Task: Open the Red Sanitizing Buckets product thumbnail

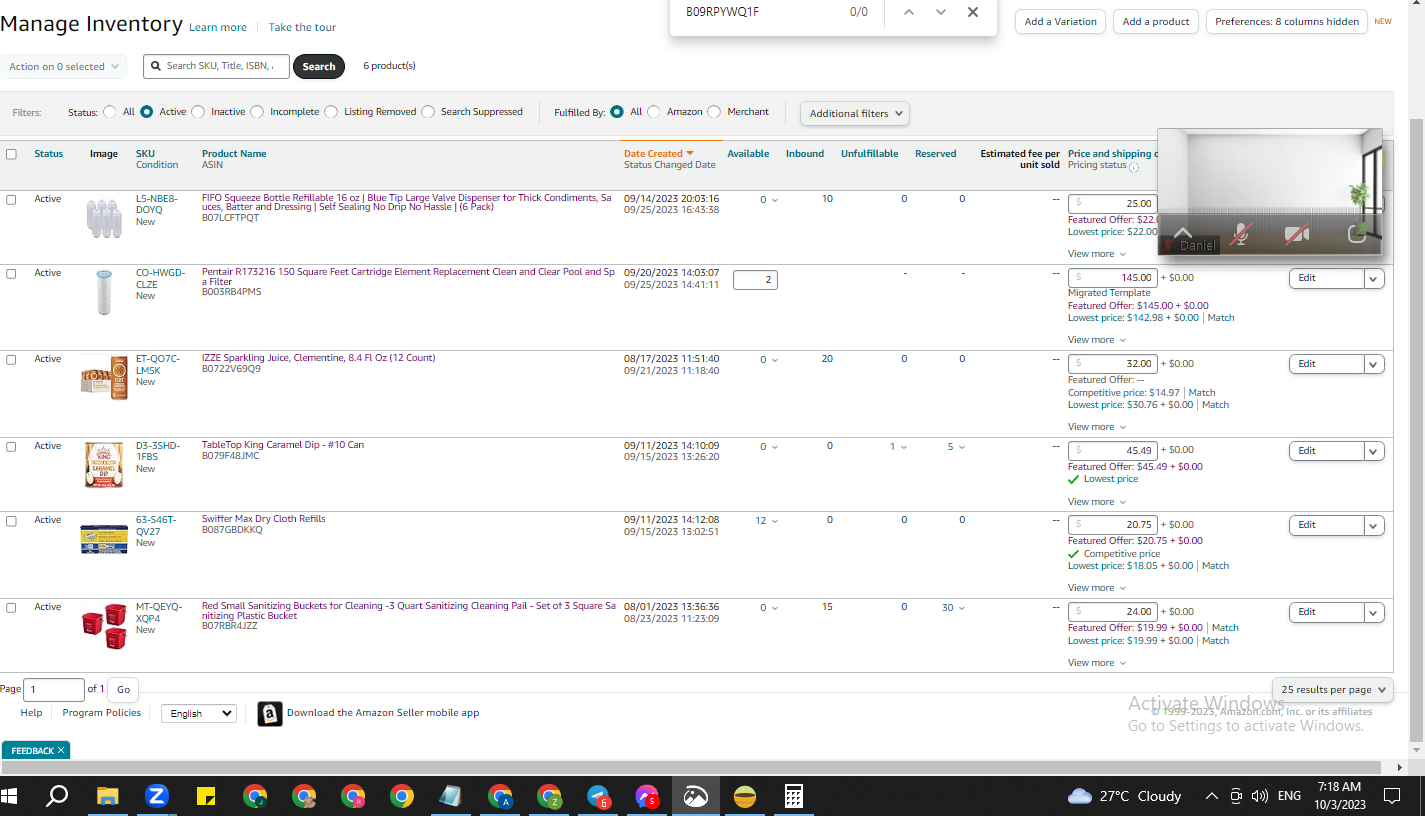Action: tap(104, 625)
